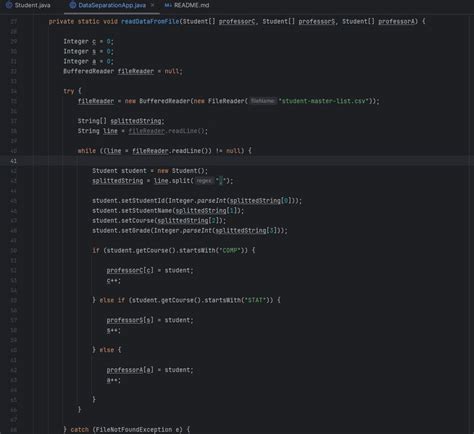Click the regex inlay hint

point(204,181)
